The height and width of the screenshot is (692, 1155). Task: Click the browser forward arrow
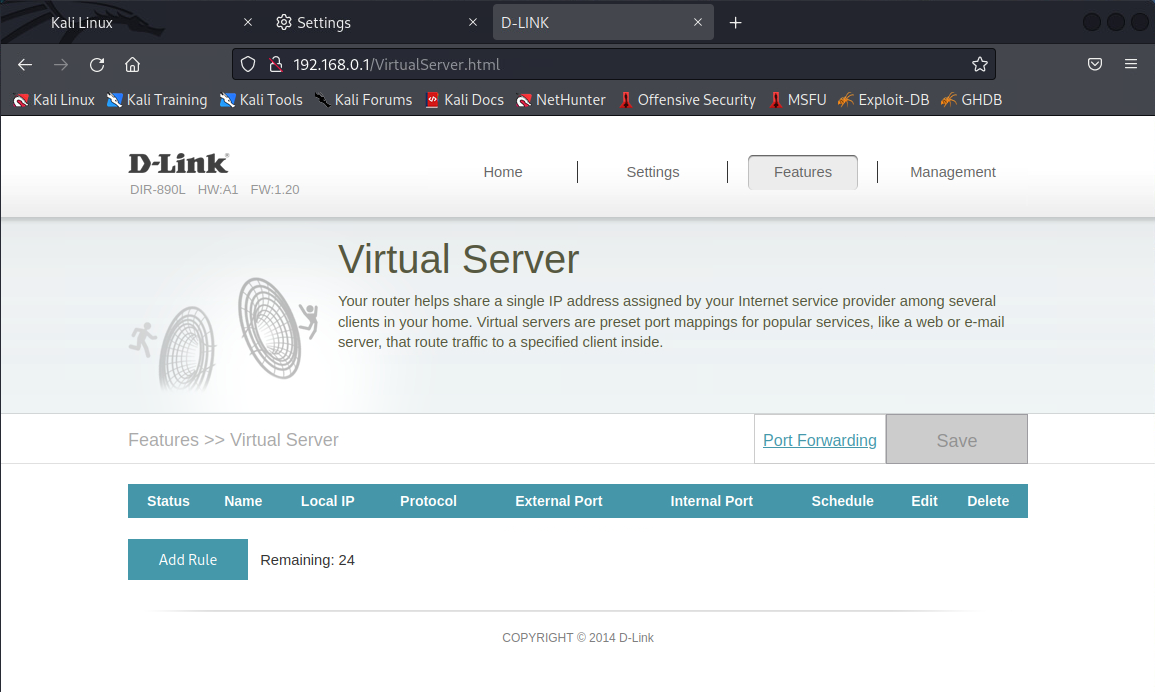tap(60, 65)
